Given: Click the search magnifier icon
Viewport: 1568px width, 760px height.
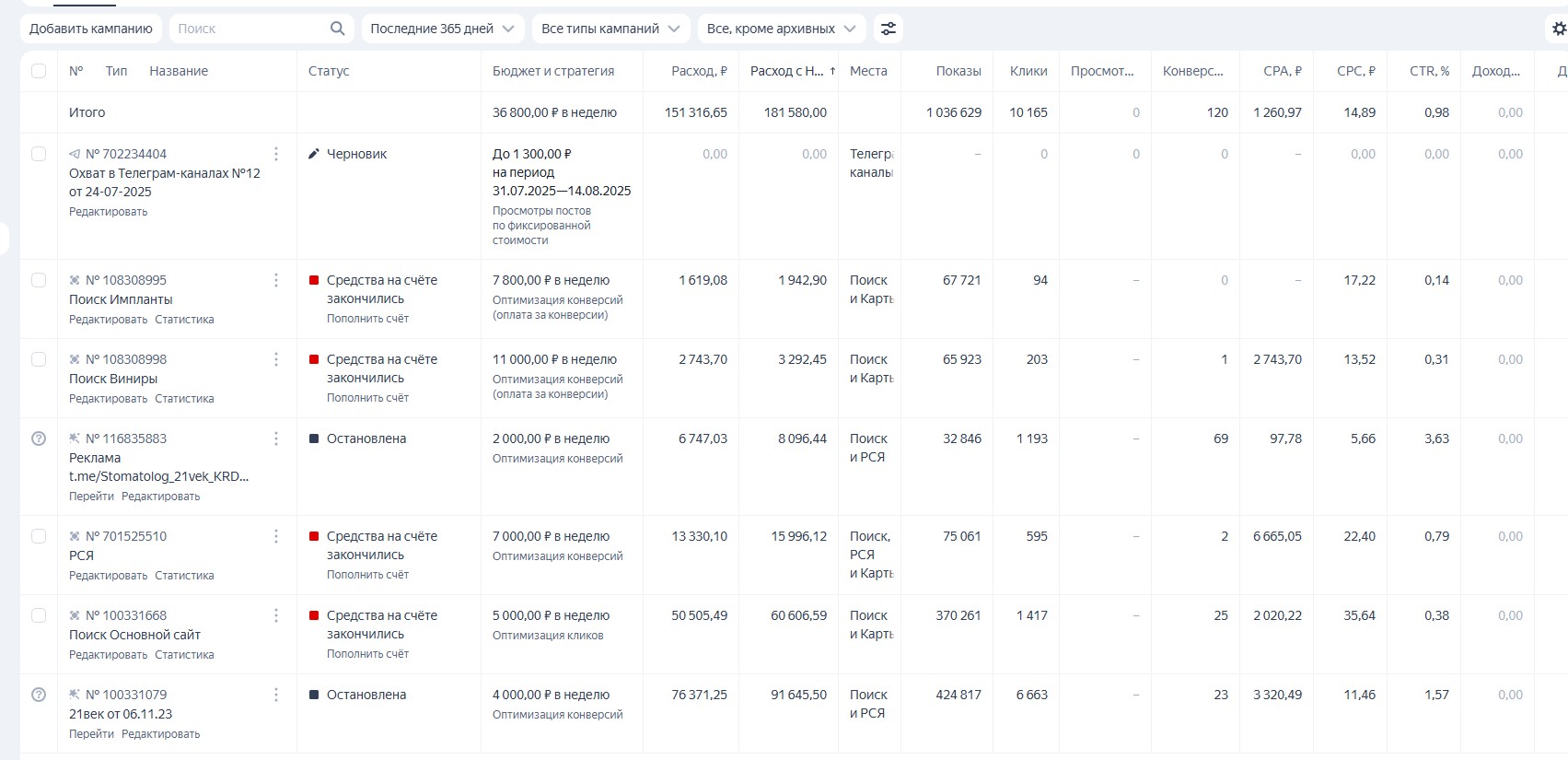Looking at the screenshot, I should [x=337, y=29].
